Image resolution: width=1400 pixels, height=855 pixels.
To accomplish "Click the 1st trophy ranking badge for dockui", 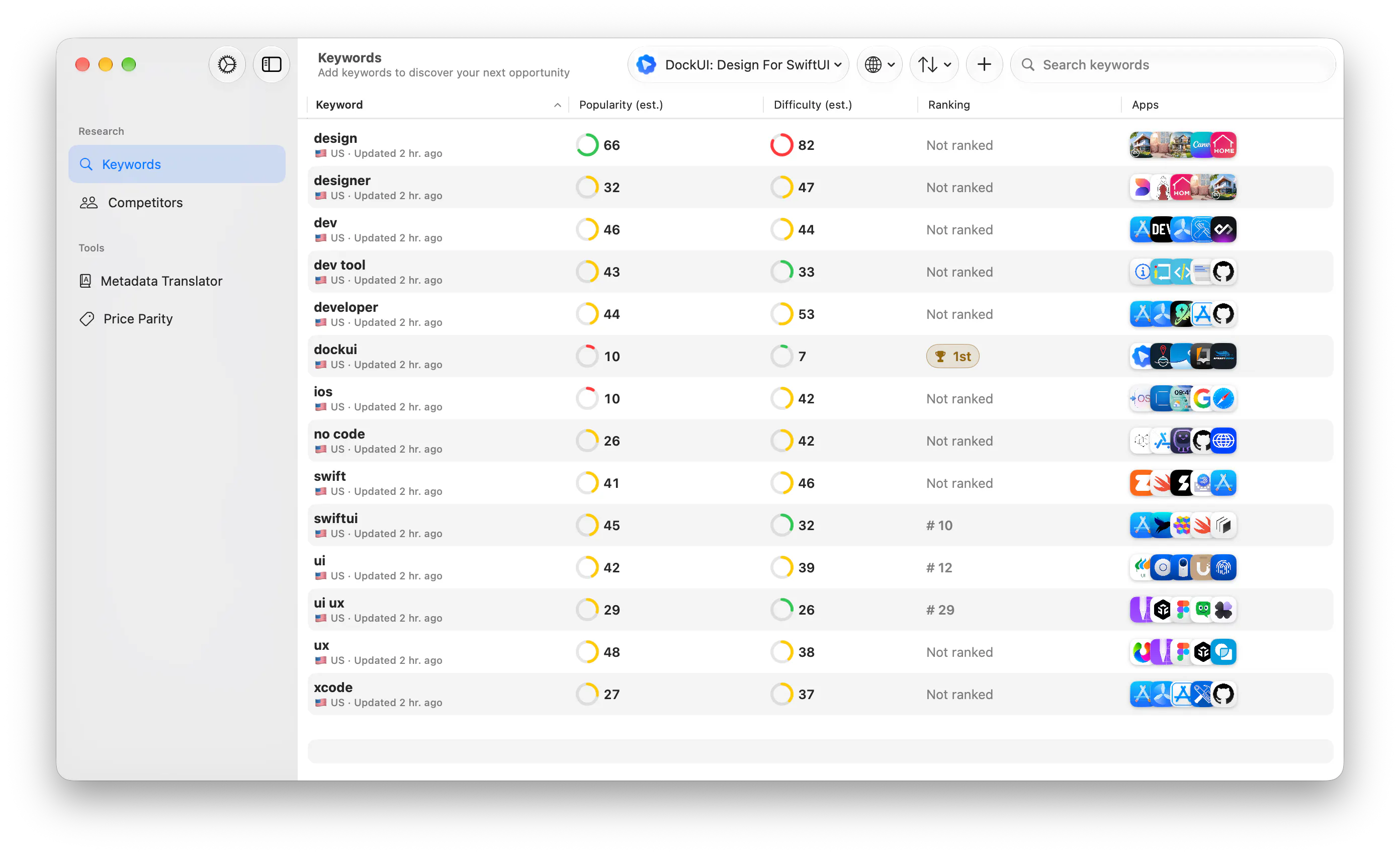I will [952, 356].
